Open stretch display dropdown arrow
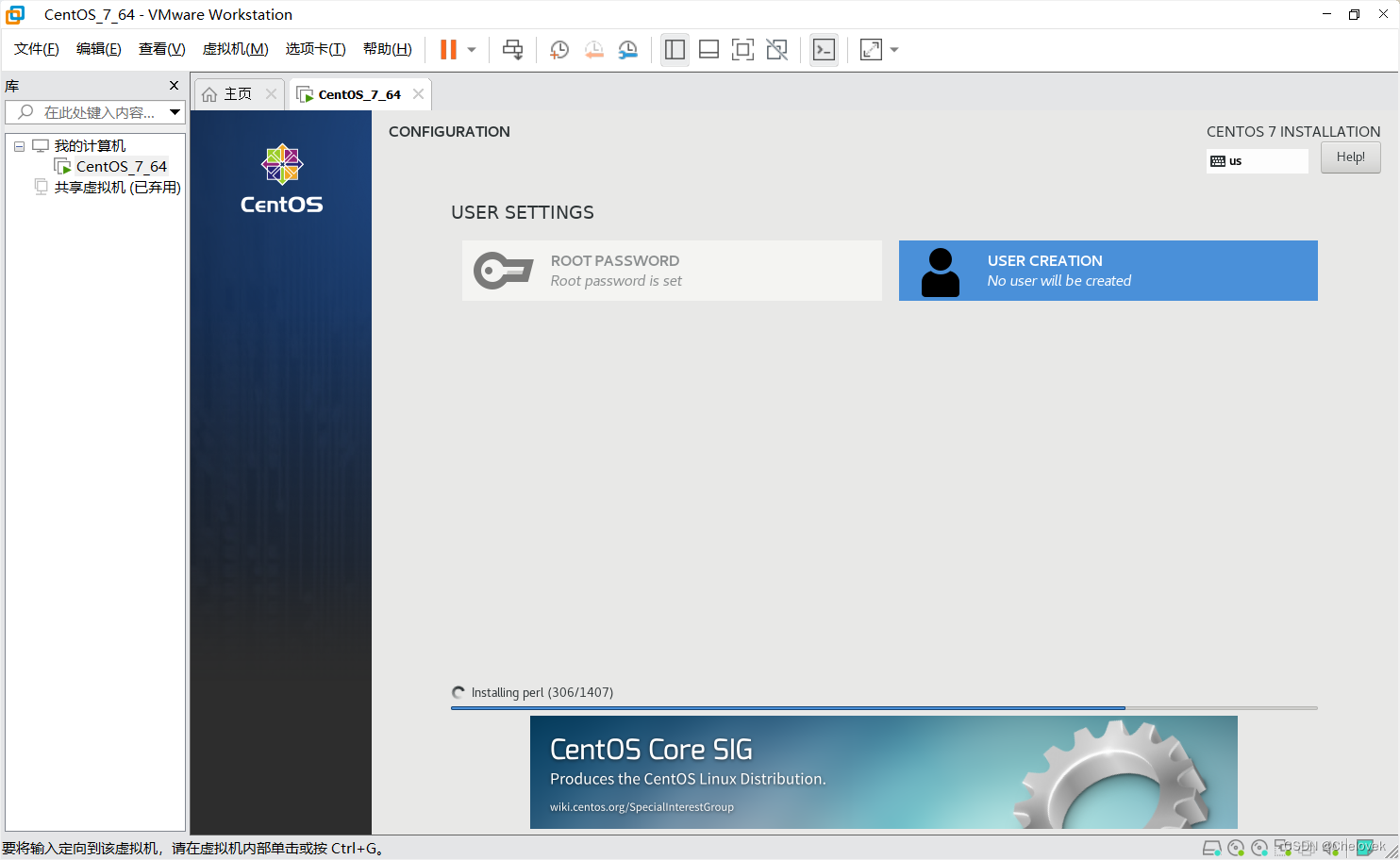Image resolution: width=1400 pixels, height=860 pixels. tap(894, 50)
